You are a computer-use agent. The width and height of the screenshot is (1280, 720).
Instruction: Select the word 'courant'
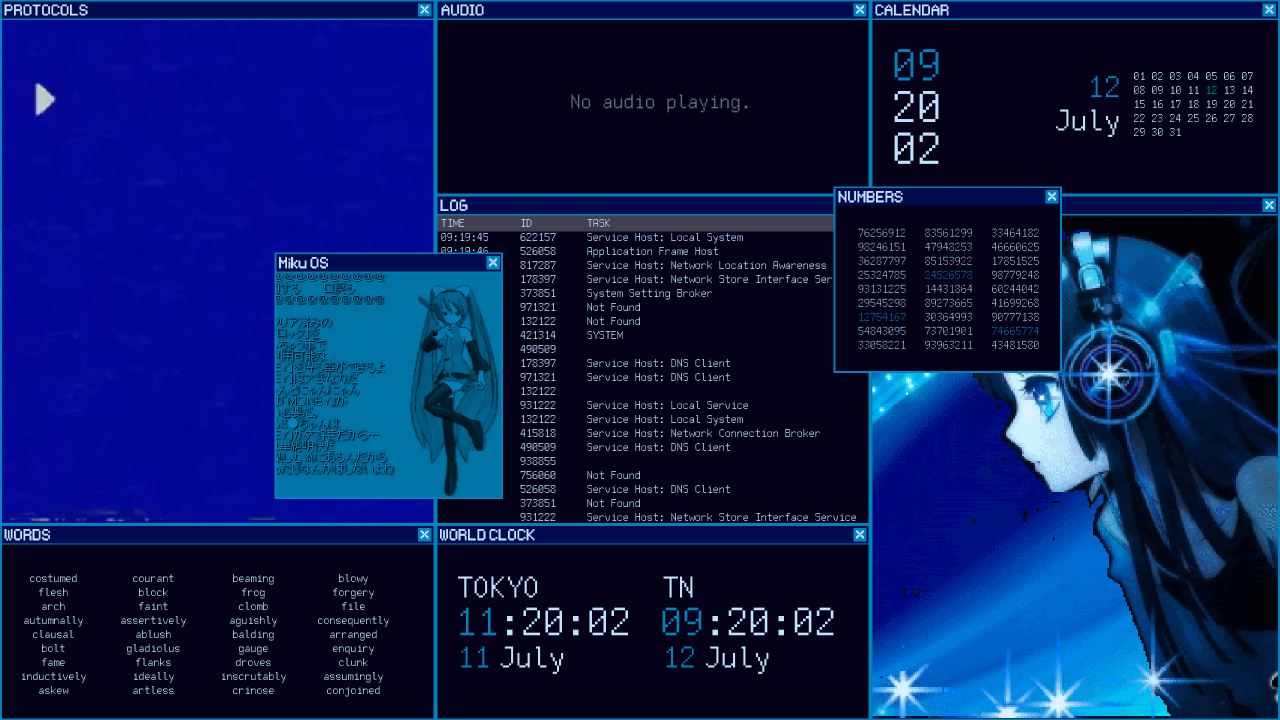pyautogui.click(x=153, y=579)
